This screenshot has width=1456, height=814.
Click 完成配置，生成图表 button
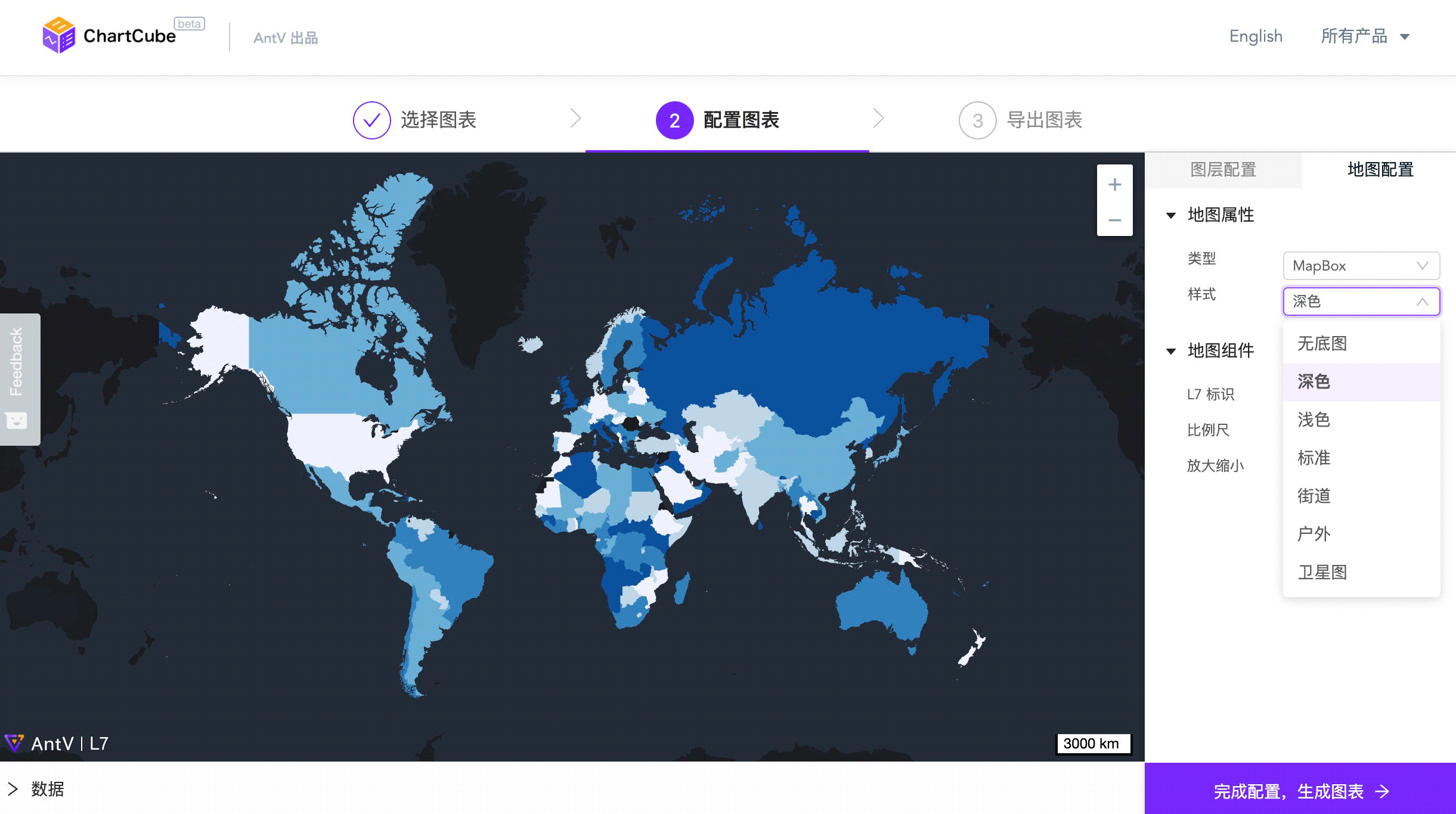(x=1300, y=791)
